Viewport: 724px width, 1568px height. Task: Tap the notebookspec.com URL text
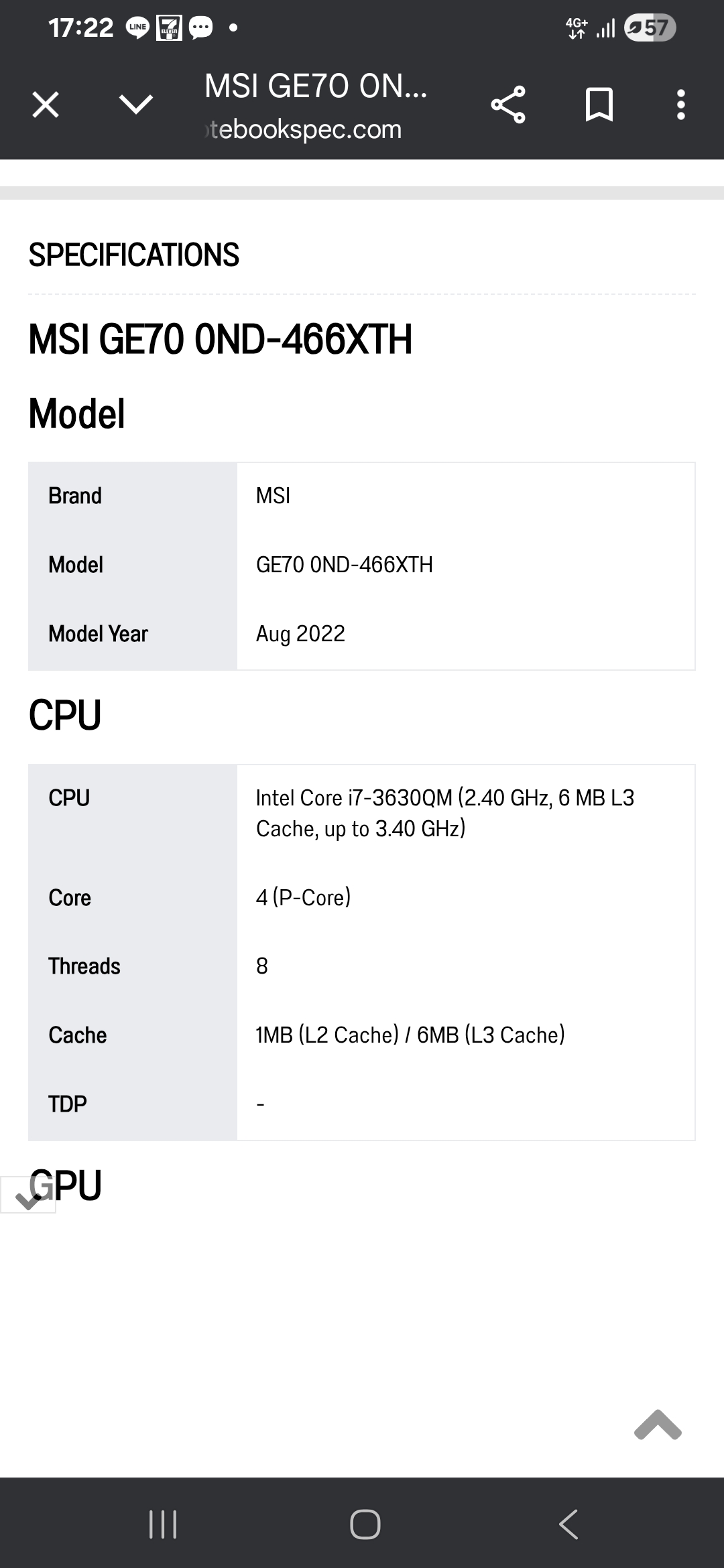pos(303,129)
